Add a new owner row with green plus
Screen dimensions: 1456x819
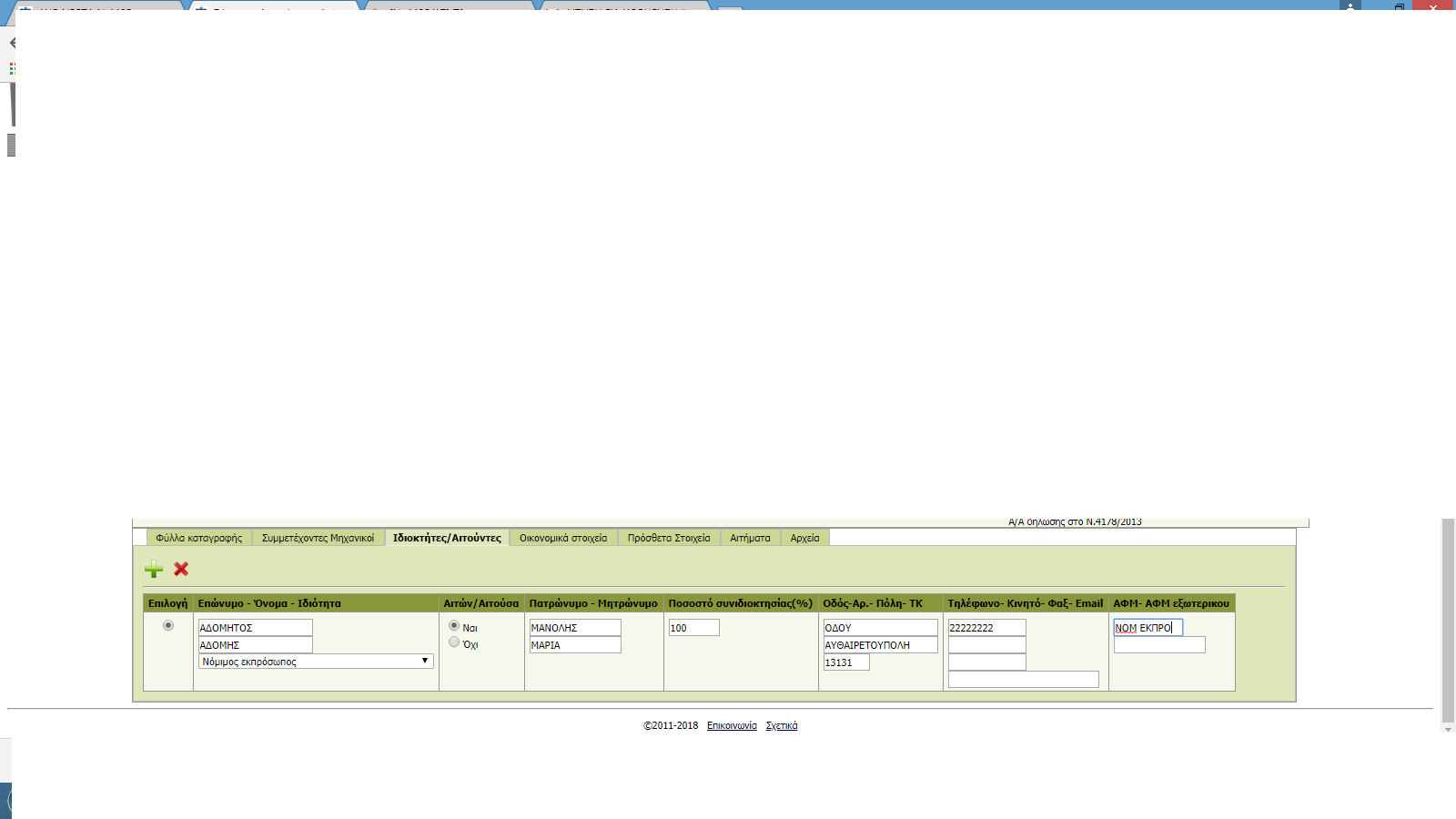(x=154, y=569)
